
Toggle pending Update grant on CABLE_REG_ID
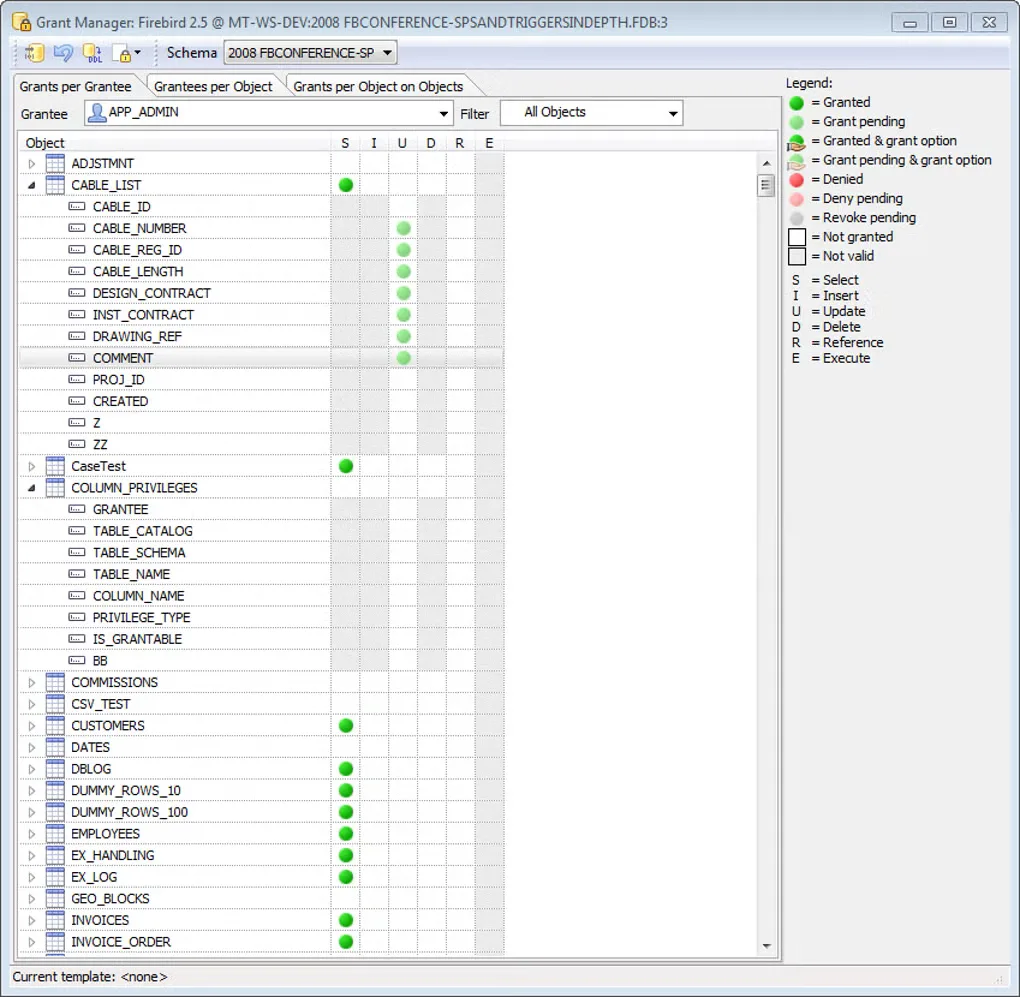point(403,250)
